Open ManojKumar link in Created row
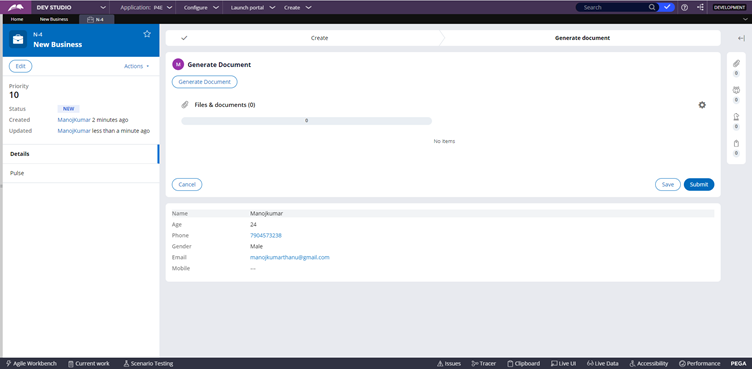 pyautogui.click(x=74, y=120)
